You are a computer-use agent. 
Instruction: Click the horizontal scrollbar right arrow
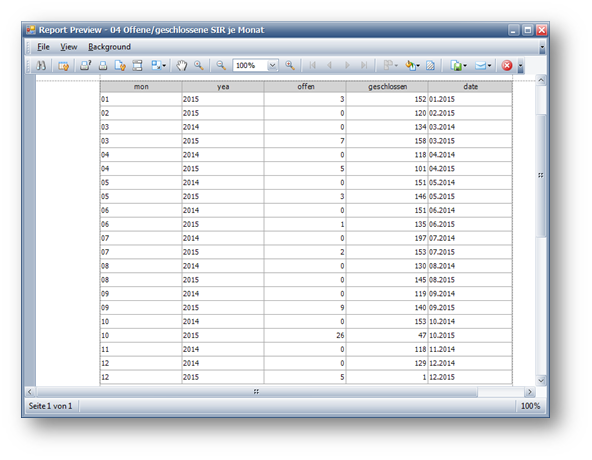click(529, 392)
